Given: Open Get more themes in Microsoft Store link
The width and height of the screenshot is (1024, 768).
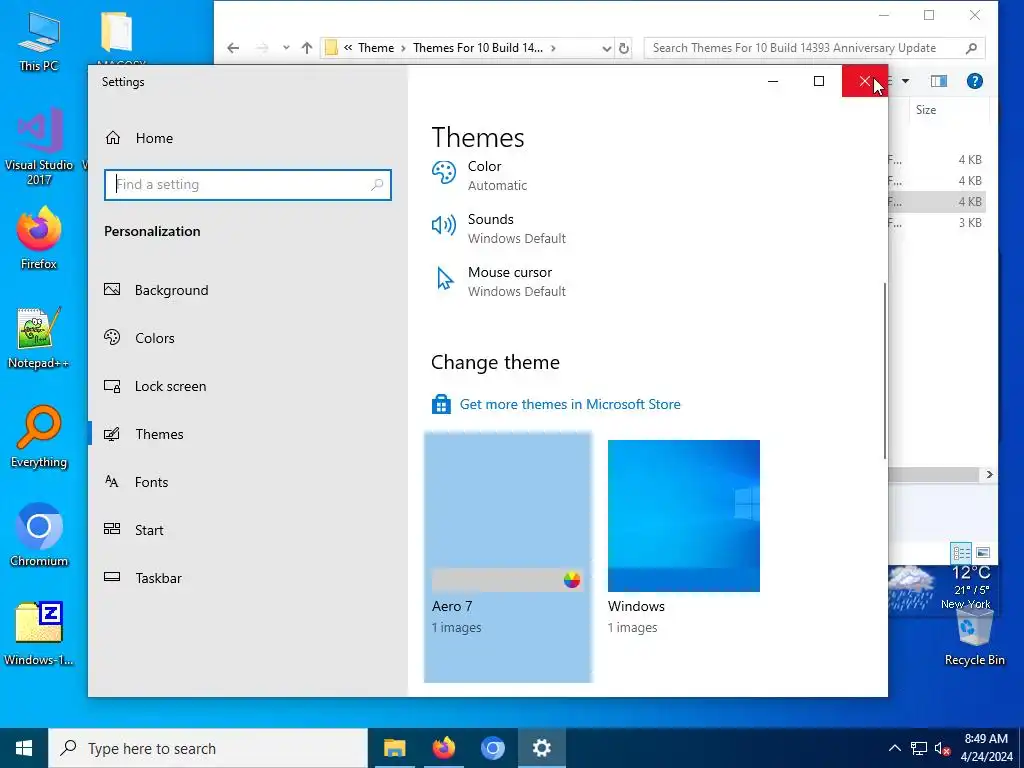Looking at the screenshot, I should point(570,404).
